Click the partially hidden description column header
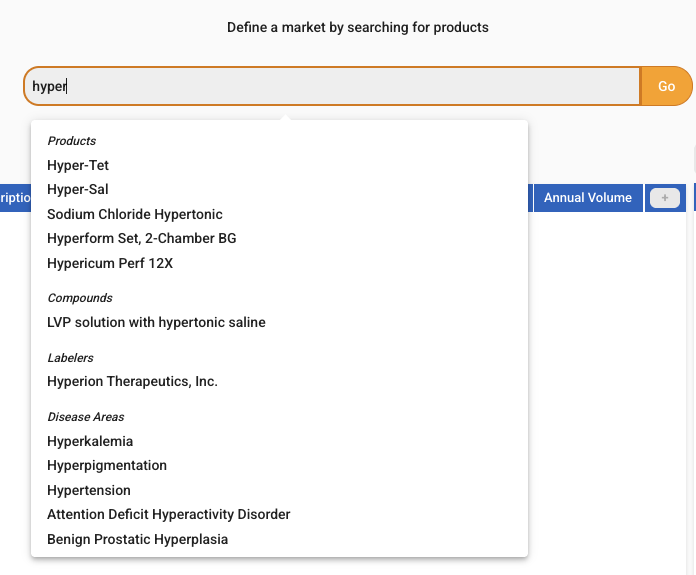The image size is (696, 575). [x=16, y=198]
